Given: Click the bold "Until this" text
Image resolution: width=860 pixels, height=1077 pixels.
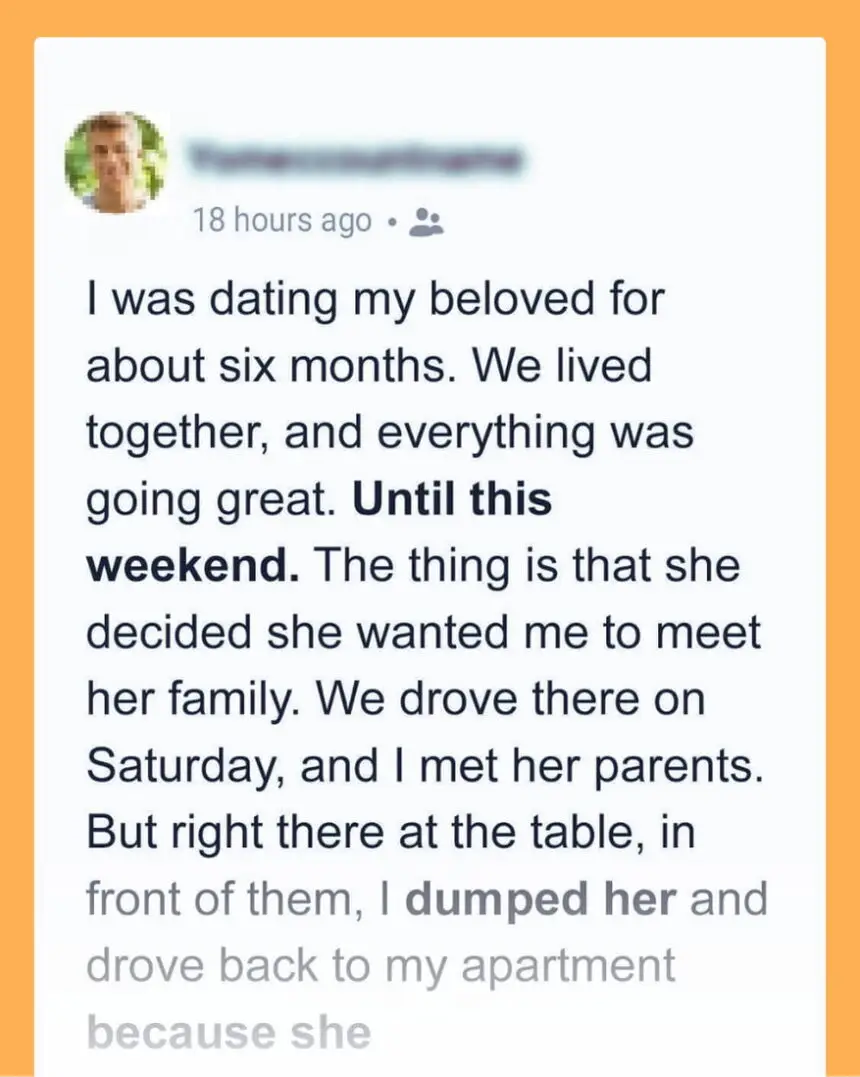Looking at the screenshot, I should click(453, 499).
